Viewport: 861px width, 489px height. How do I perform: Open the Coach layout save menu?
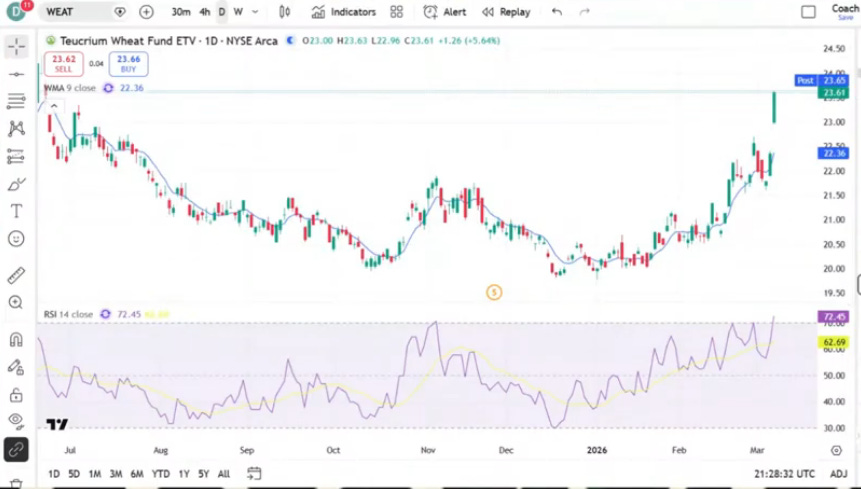(x=845, y=12)
